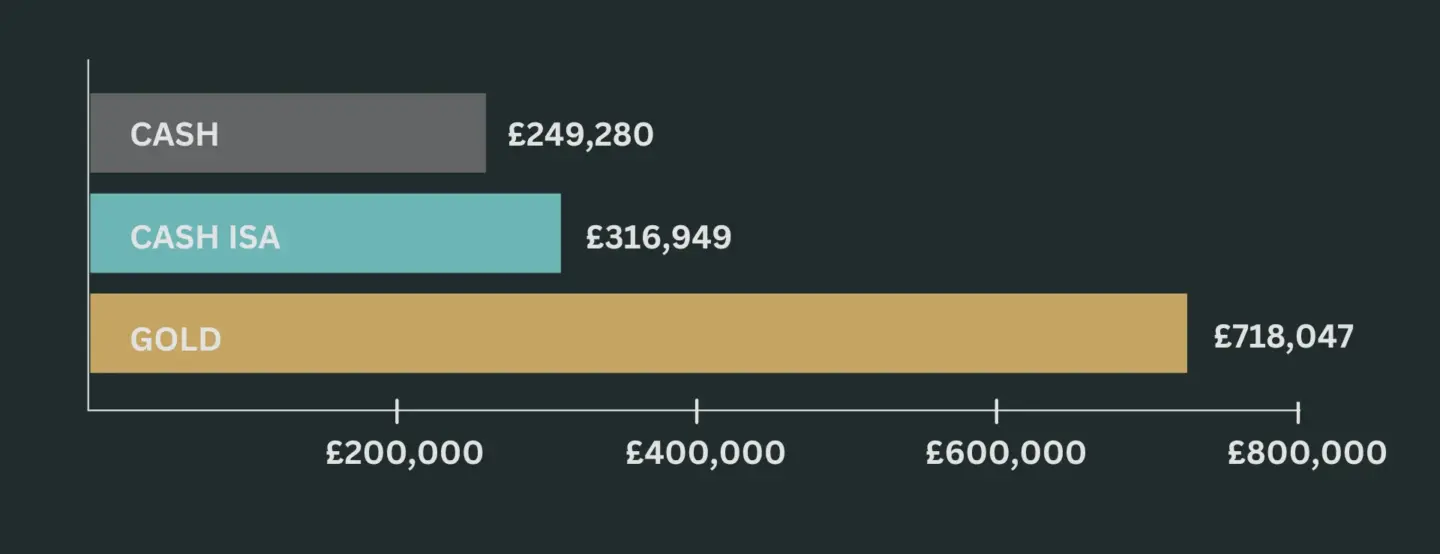Select the £718,047 value label

click(1283, 337)
